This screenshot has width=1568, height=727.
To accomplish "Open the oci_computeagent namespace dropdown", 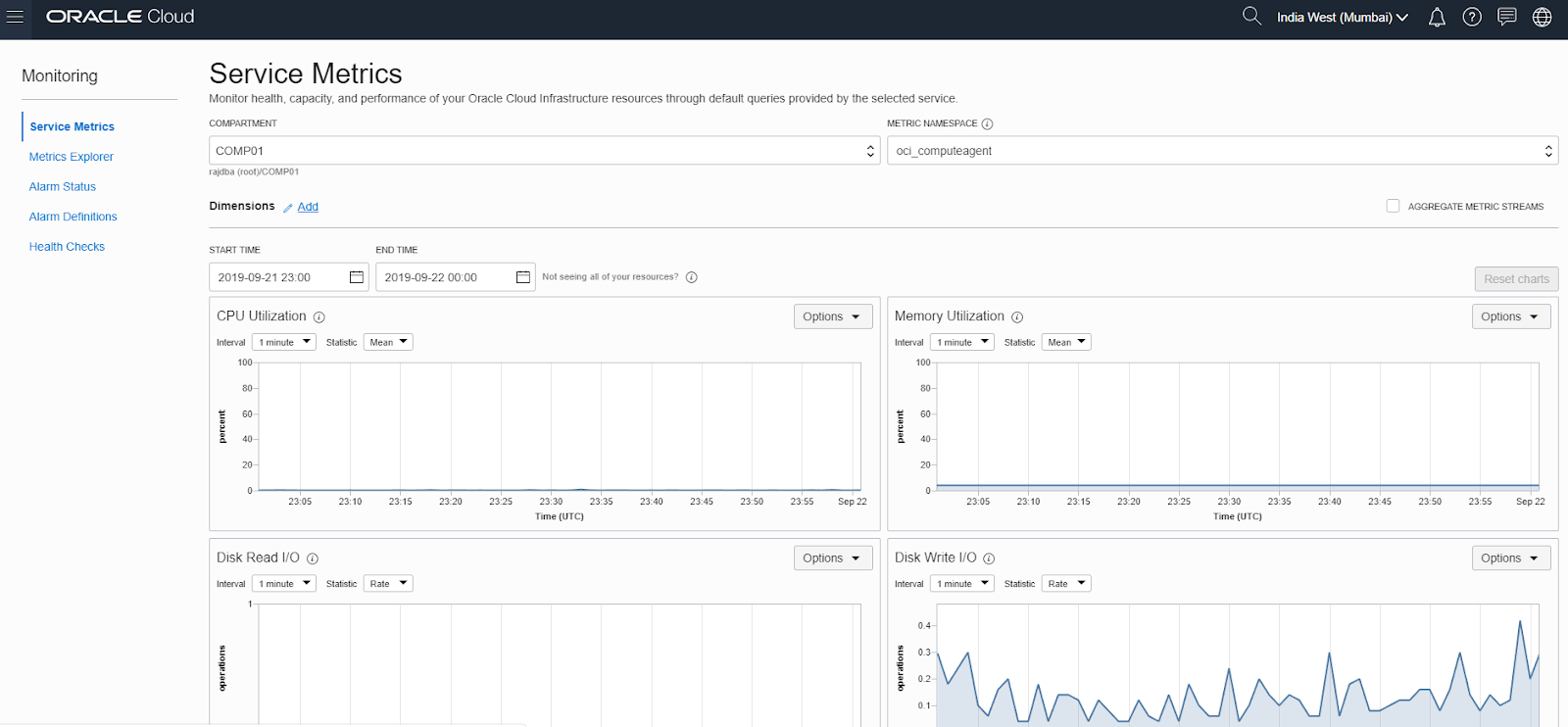I will pos(1223,151).
